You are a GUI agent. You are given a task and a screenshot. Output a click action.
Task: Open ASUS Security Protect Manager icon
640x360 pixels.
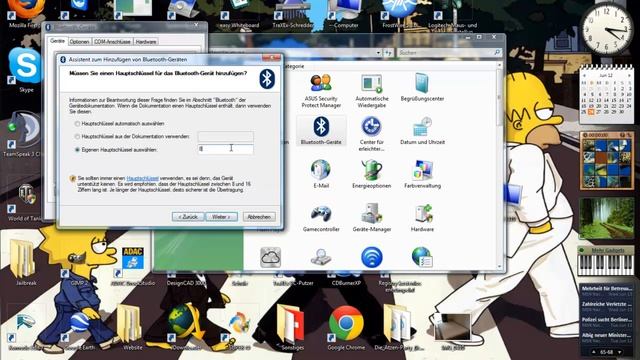pyautogui.click(x=321, y=91)
